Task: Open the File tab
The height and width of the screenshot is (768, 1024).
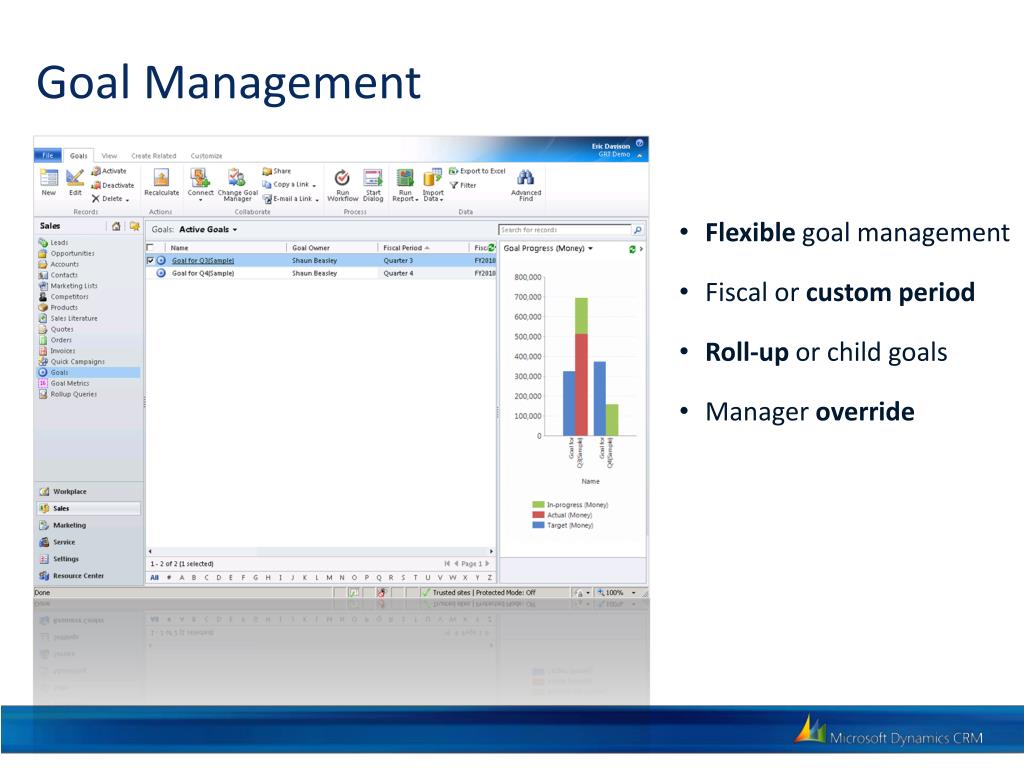Action: 48,155
